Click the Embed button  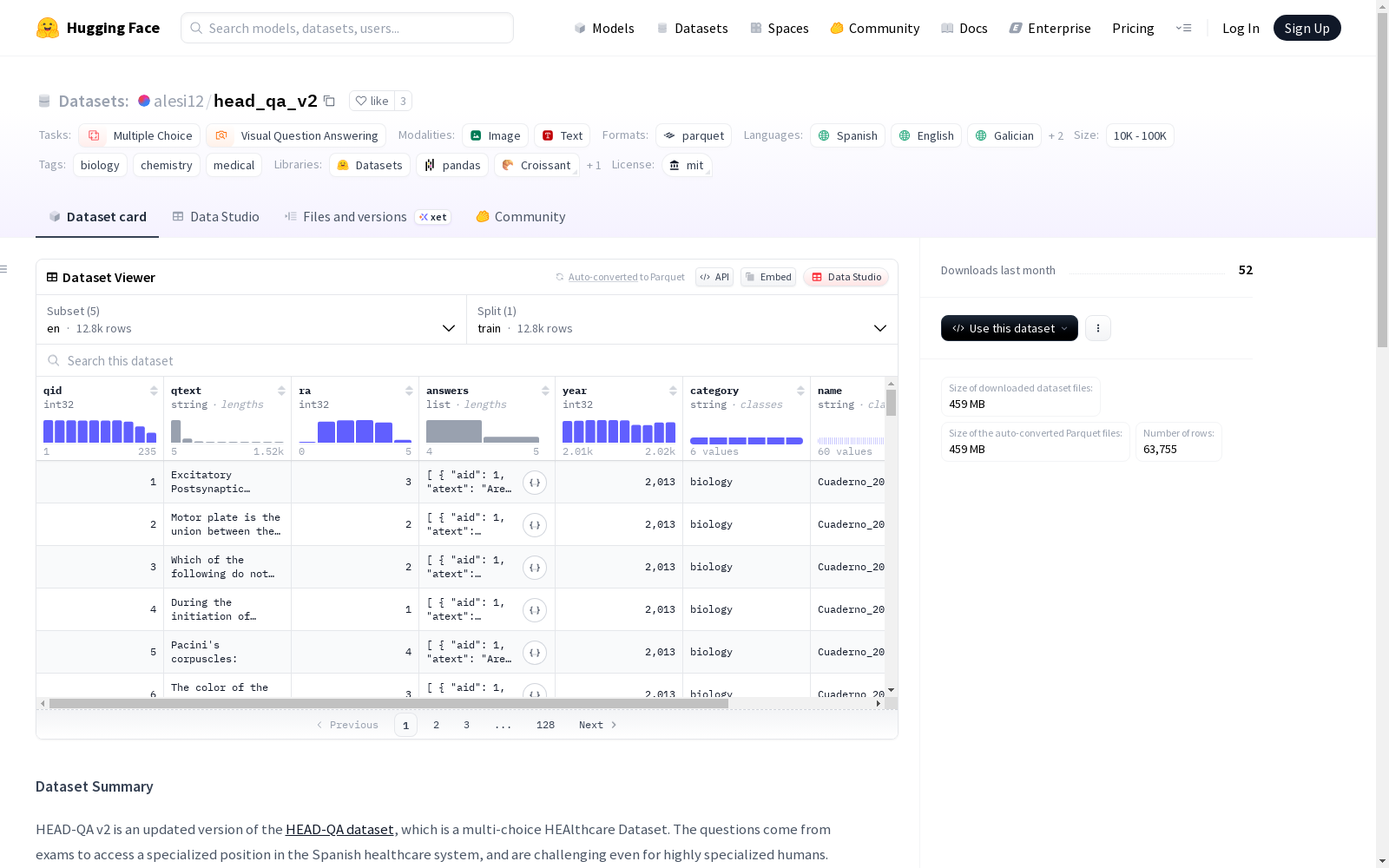click(768, 277)
